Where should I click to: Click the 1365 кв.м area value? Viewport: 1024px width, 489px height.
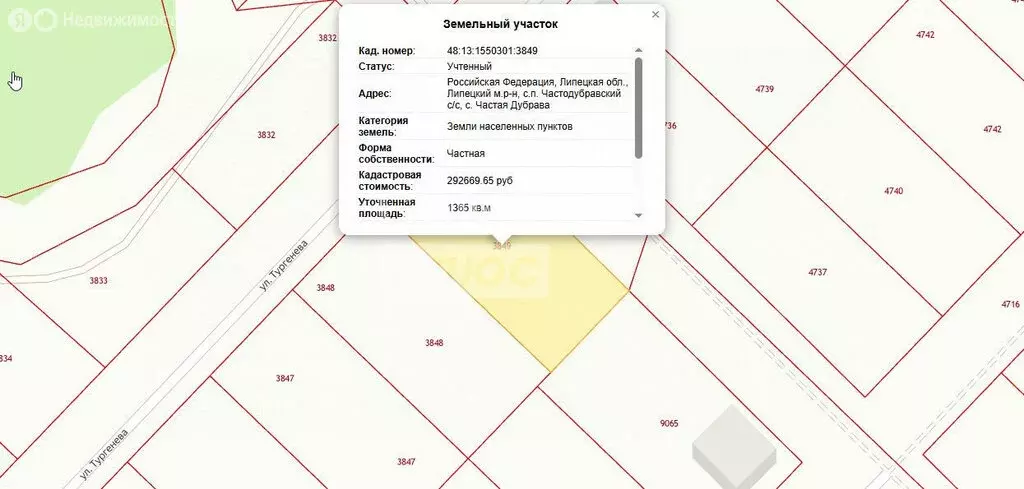(469, 208)
